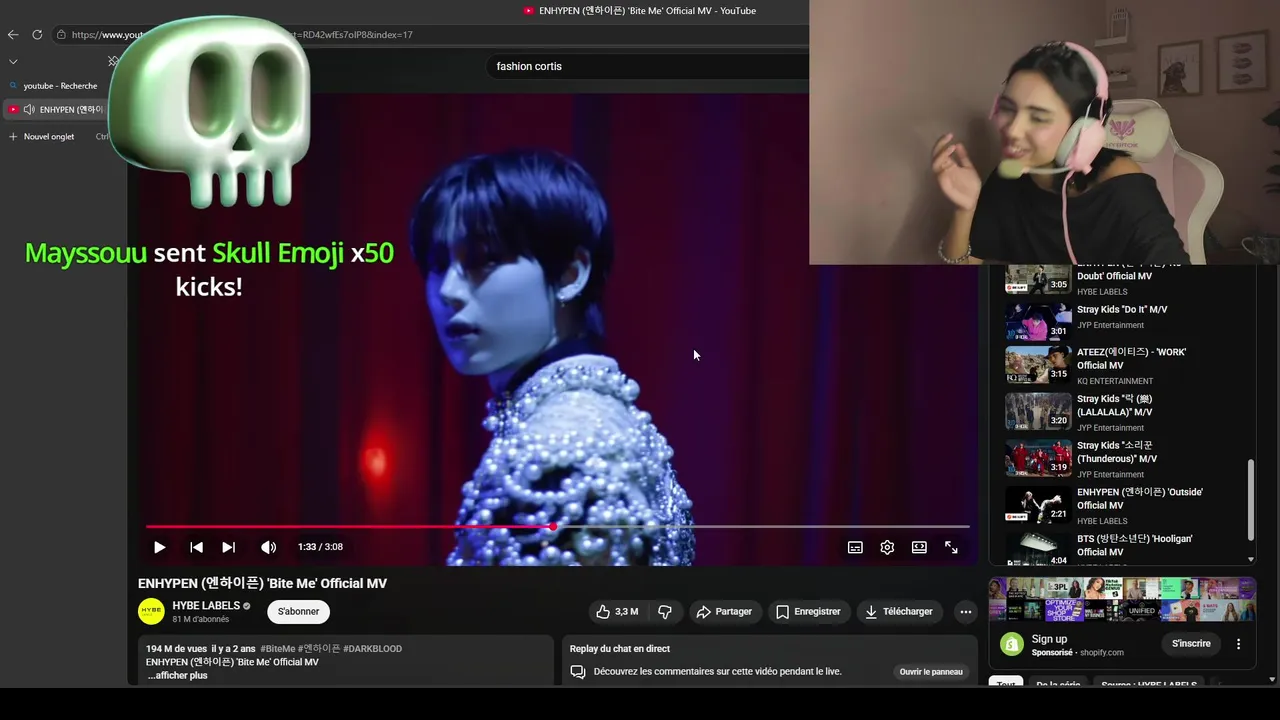Play Stray Kids LALALALA M/V
The image size is (1280, 720).
[x=1114, y=405]
